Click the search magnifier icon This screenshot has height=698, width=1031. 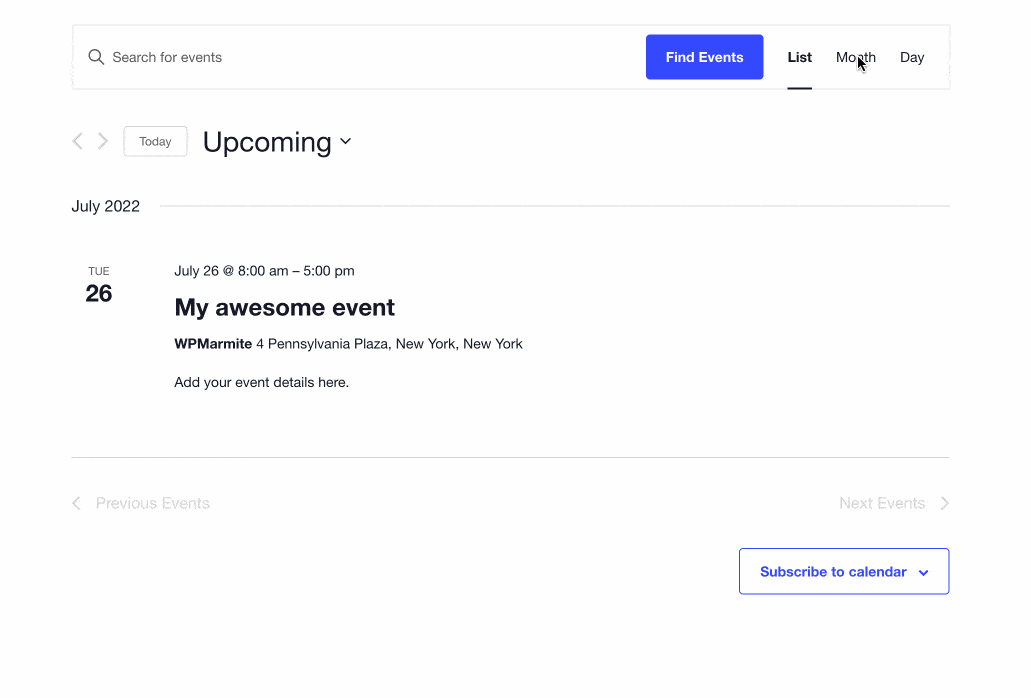point(96,57)
